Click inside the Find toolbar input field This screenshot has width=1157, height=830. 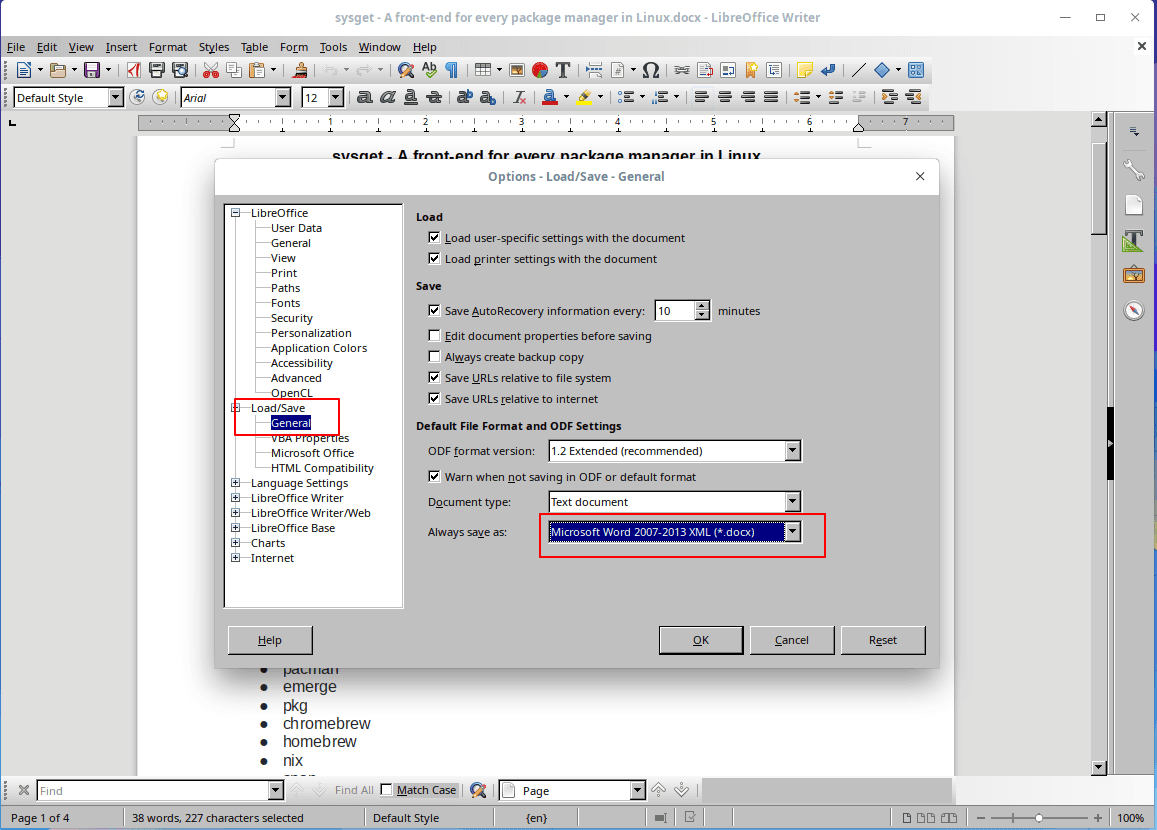[x=155, y=790]
